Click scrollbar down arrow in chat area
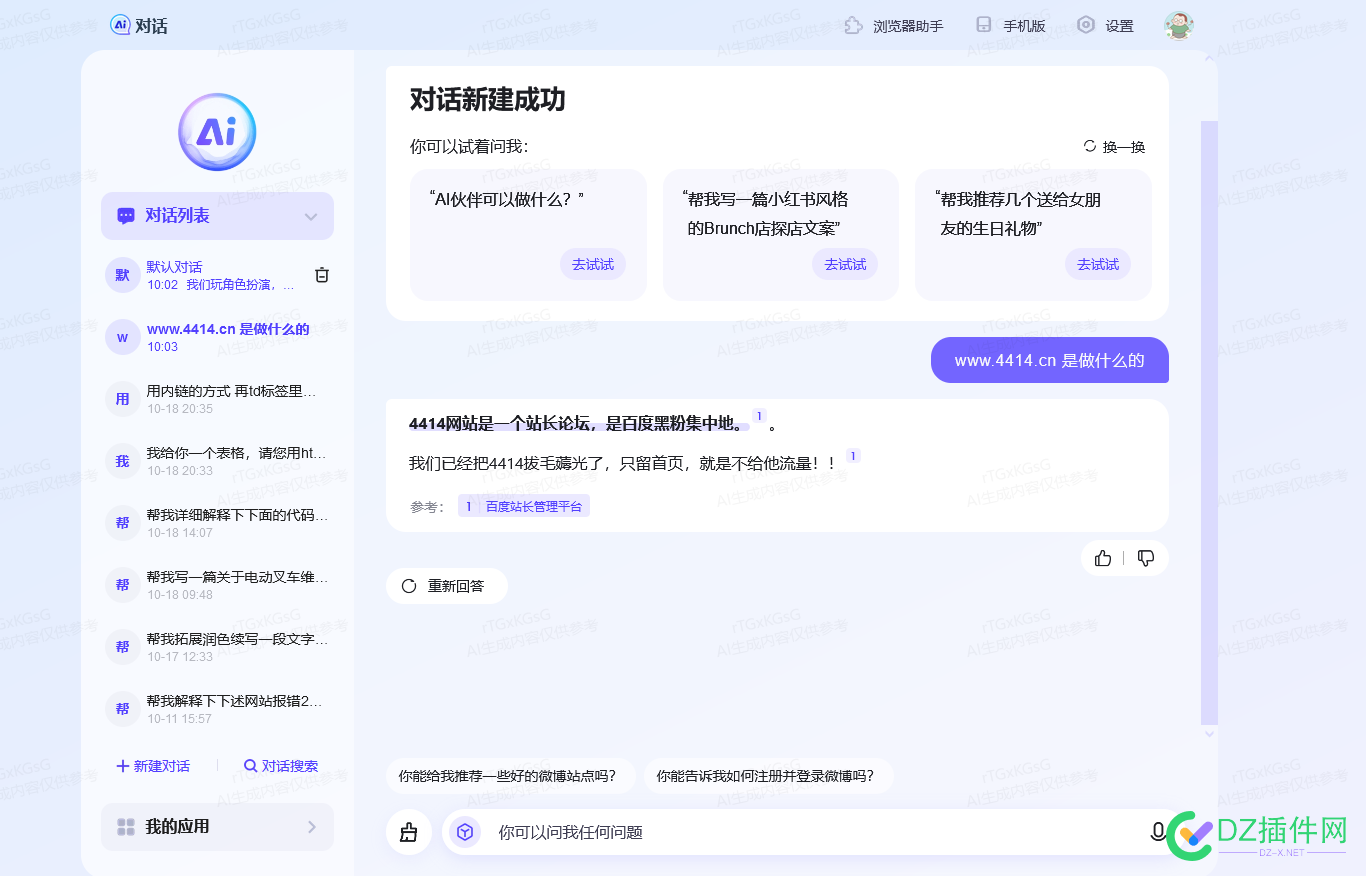The image size is (1366, 876). click(1210, 734)
